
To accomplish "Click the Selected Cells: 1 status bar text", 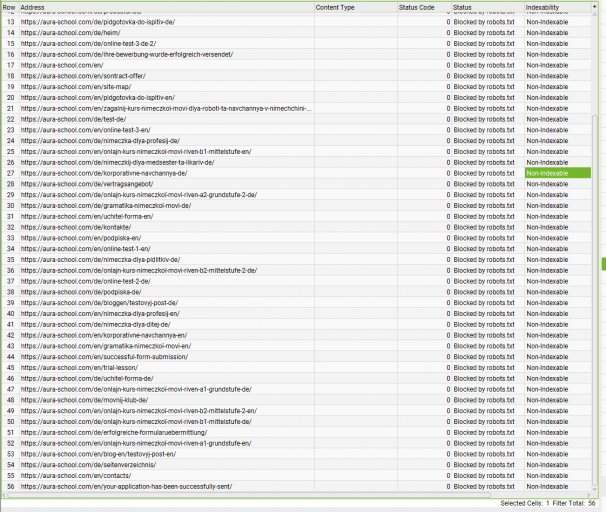I will click(x=525, y=503).
